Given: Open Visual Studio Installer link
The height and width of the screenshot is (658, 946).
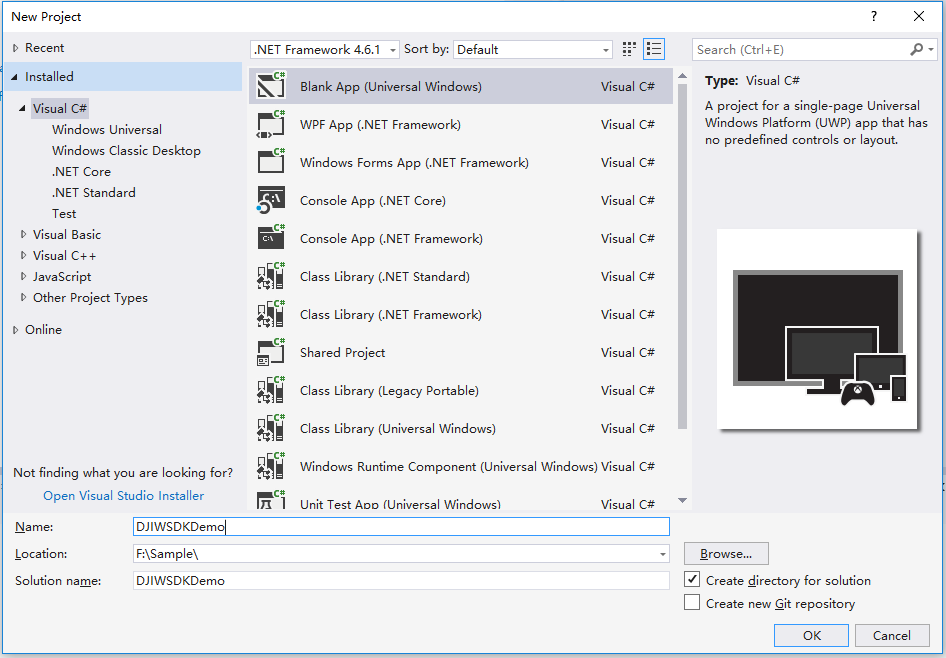Looking at the screenshot, I should point(123,495).
